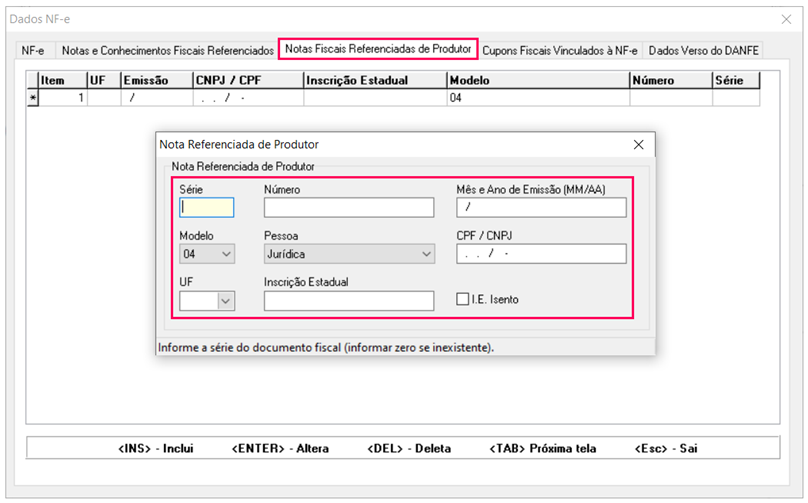Click the Mês e Ano de Emissão field
This screenshot has width=808, height=503.
pyautogui.click(x=540, y=208)
